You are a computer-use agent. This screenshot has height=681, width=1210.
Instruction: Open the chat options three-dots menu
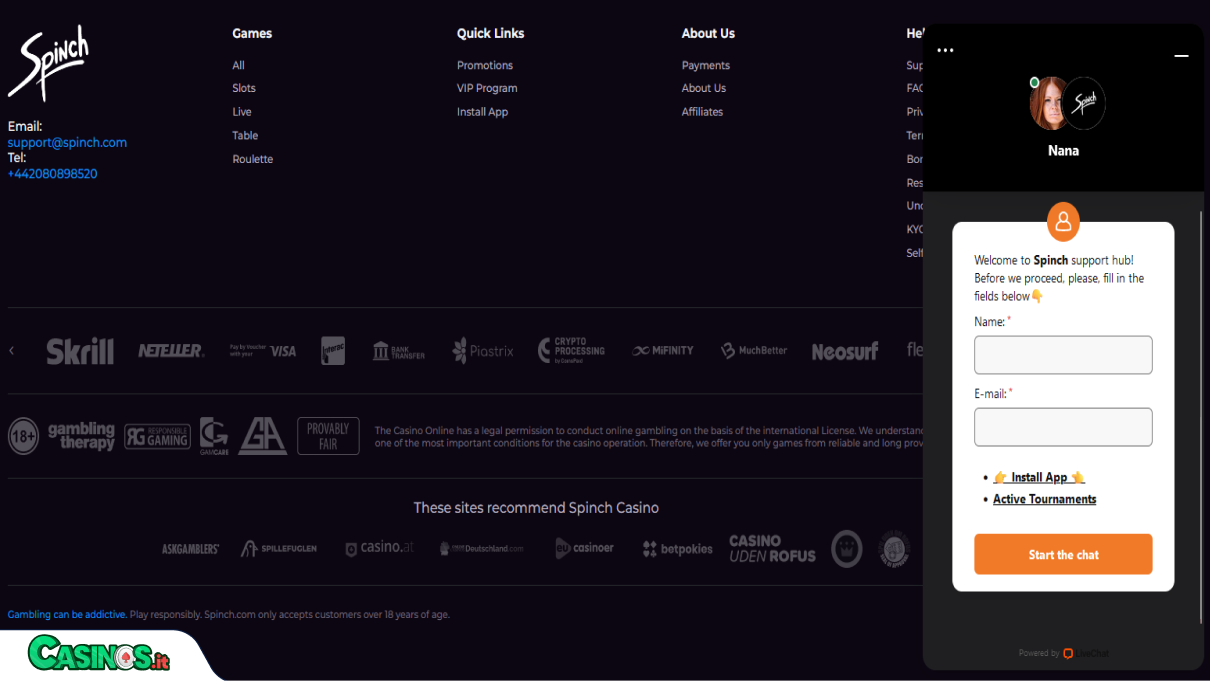pyautogui.click(x=945, y=51)
